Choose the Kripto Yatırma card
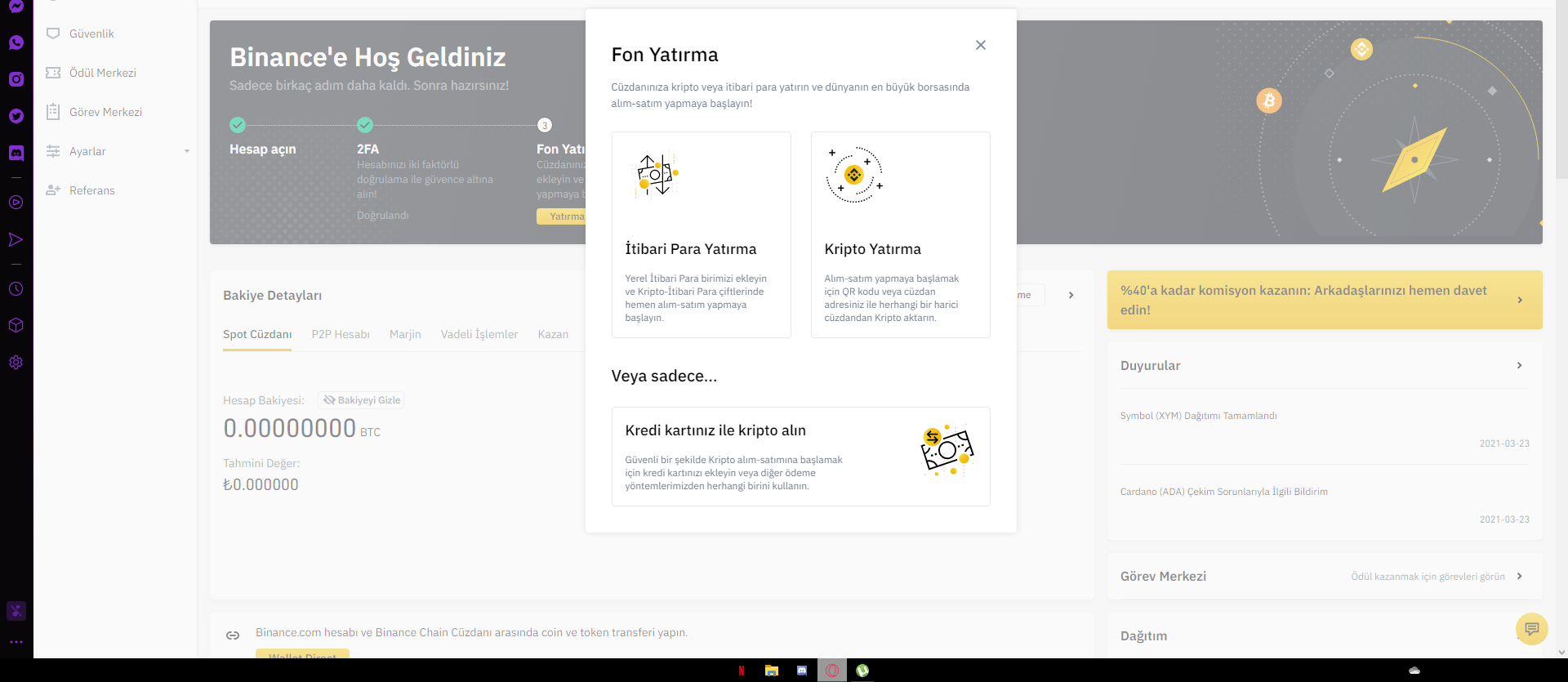 pyautogui.click(x=901, y=234)
